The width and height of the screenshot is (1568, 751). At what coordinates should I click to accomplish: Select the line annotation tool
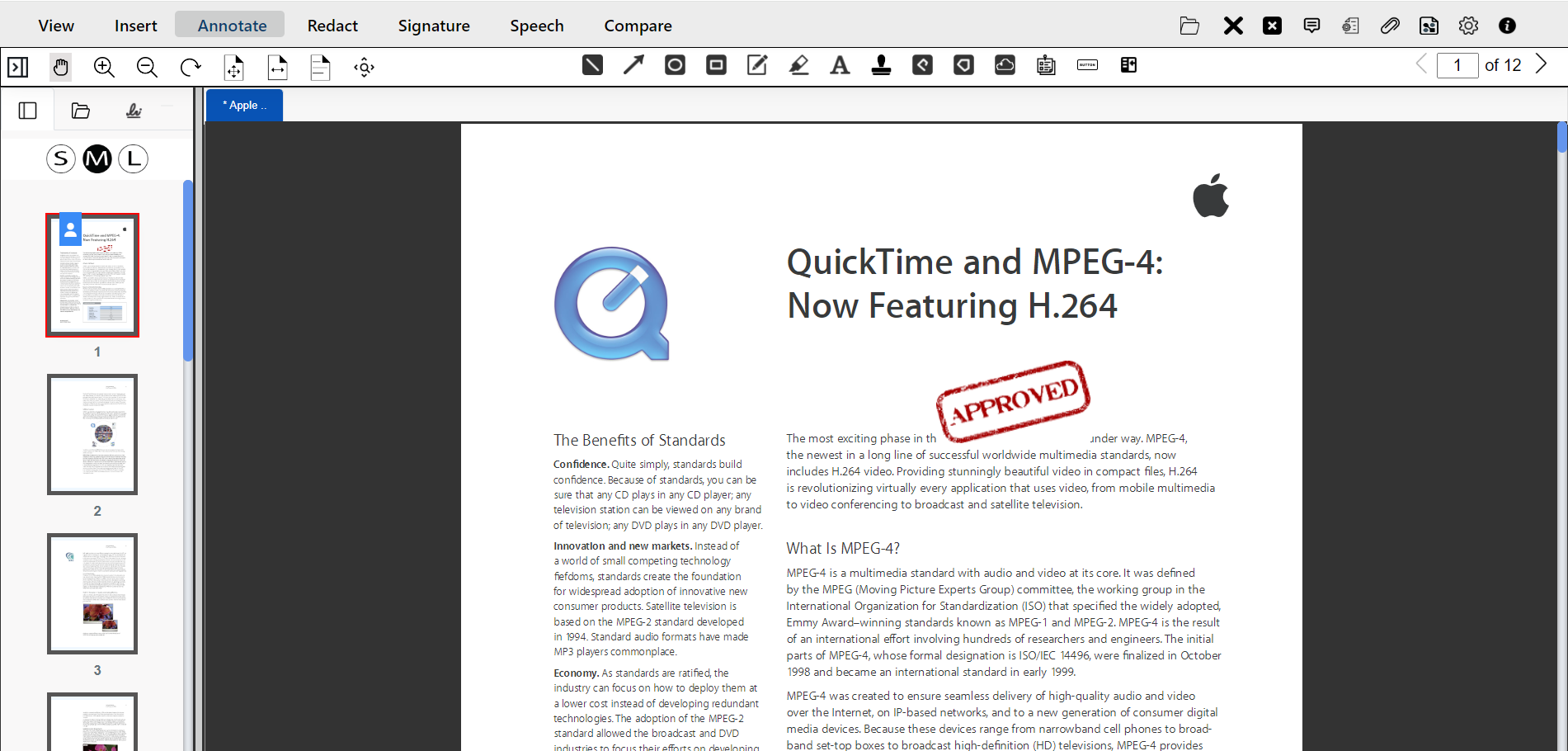[592, 65]
